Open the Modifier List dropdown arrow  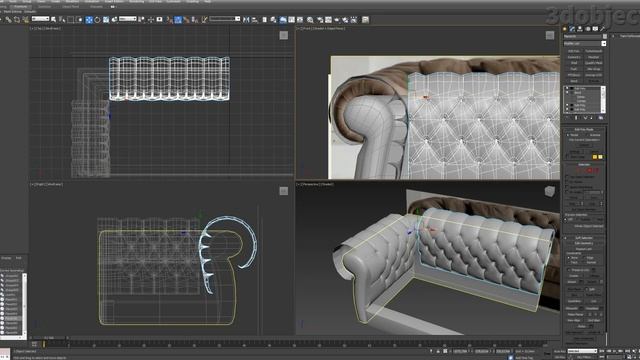coord(604,43)
